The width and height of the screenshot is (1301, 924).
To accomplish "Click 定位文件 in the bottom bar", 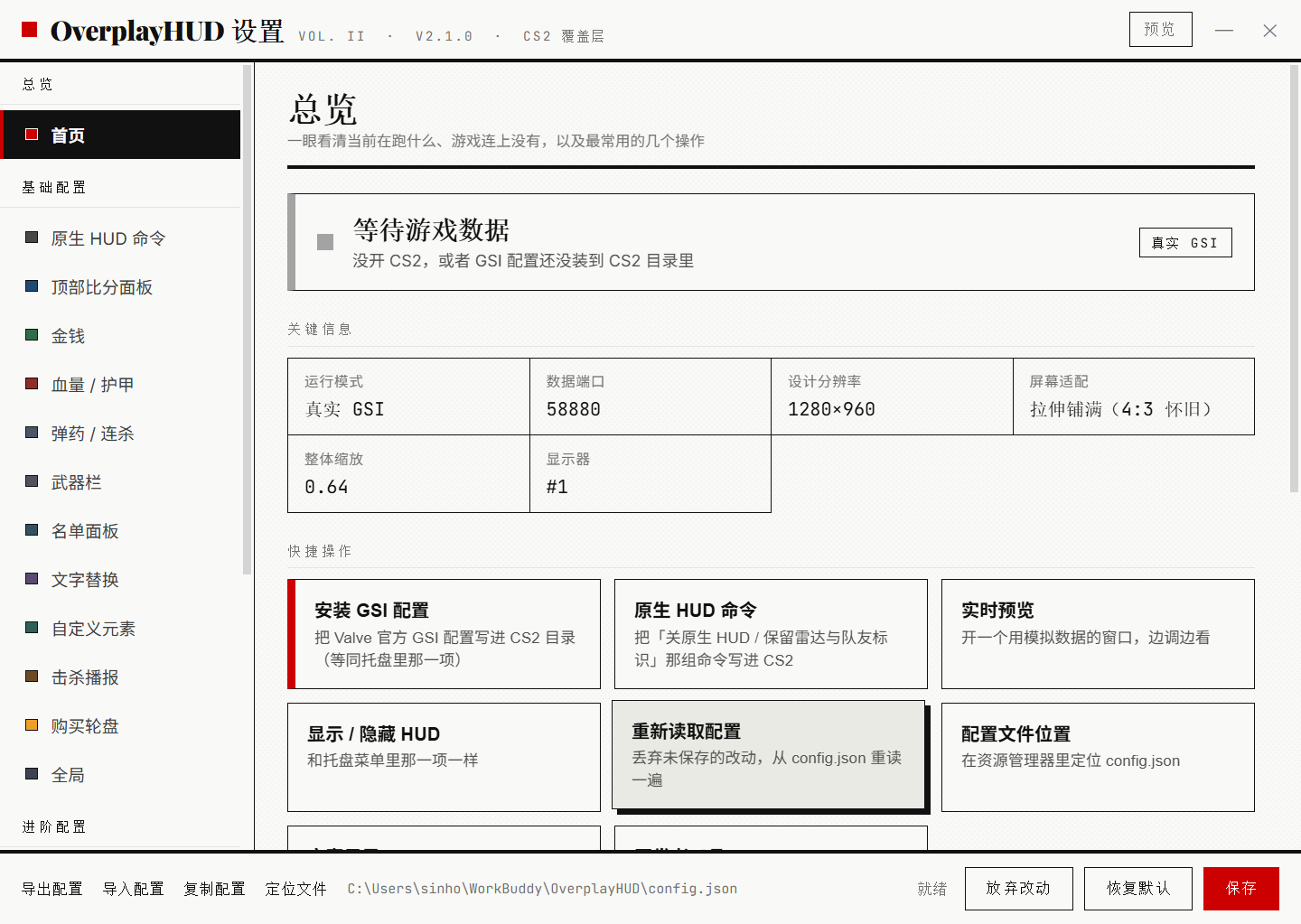I will [296, 889].
